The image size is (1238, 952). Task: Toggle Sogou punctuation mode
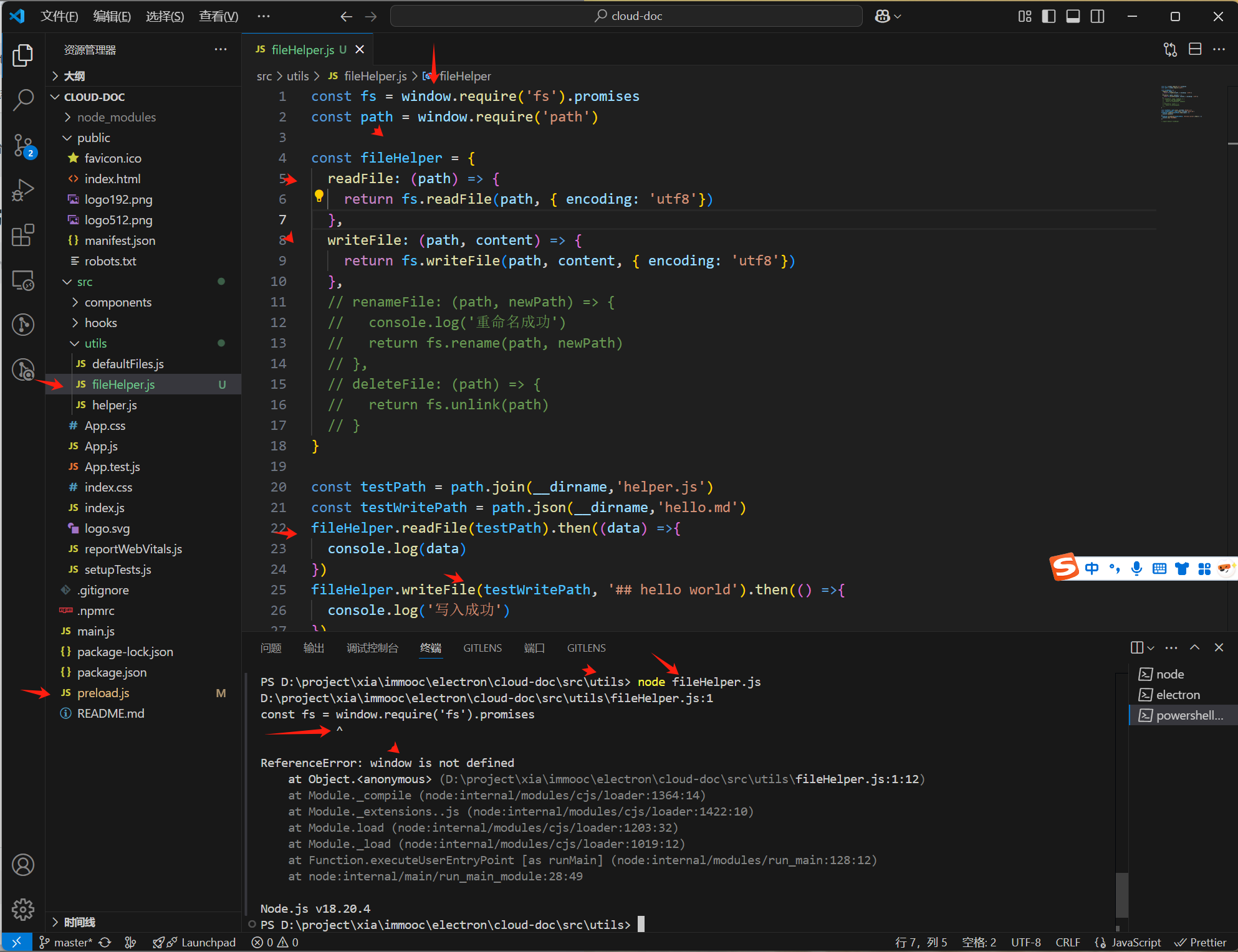1114,568
